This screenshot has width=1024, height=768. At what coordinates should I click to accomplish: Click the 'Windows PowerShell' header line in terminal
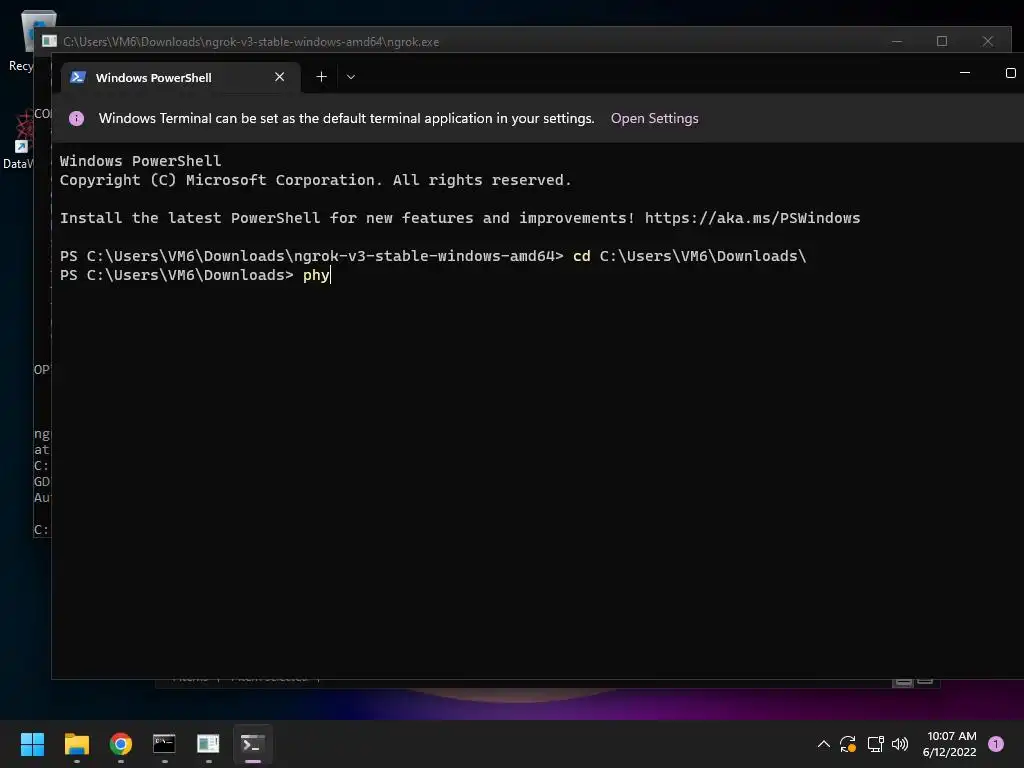coord(140,161)
